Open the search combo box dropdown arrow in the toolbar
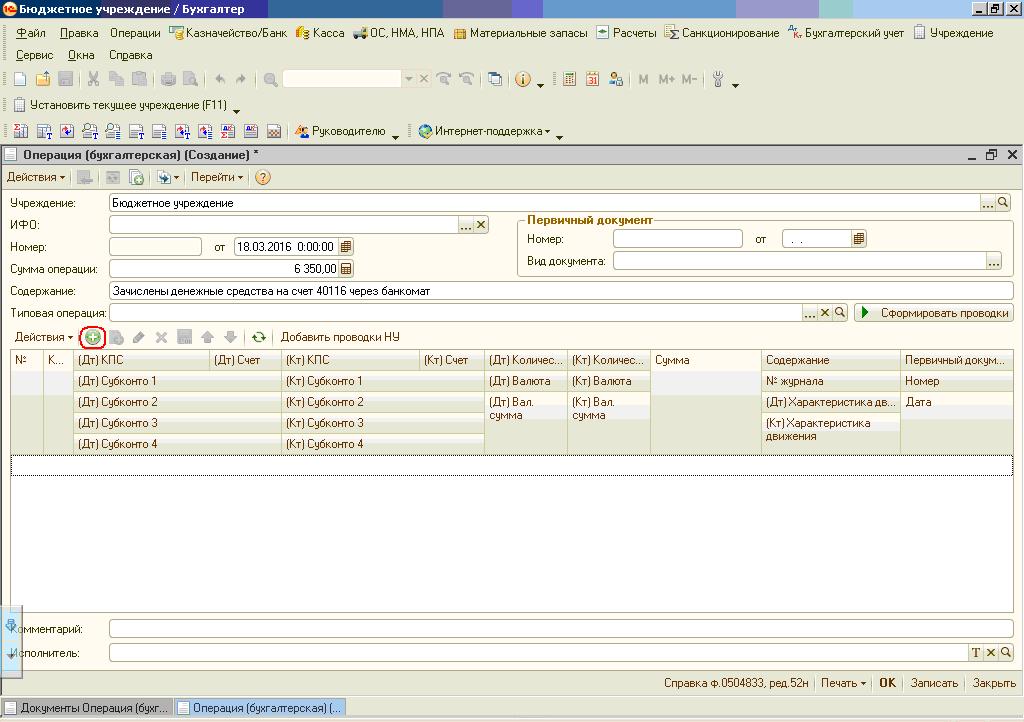 409,79
